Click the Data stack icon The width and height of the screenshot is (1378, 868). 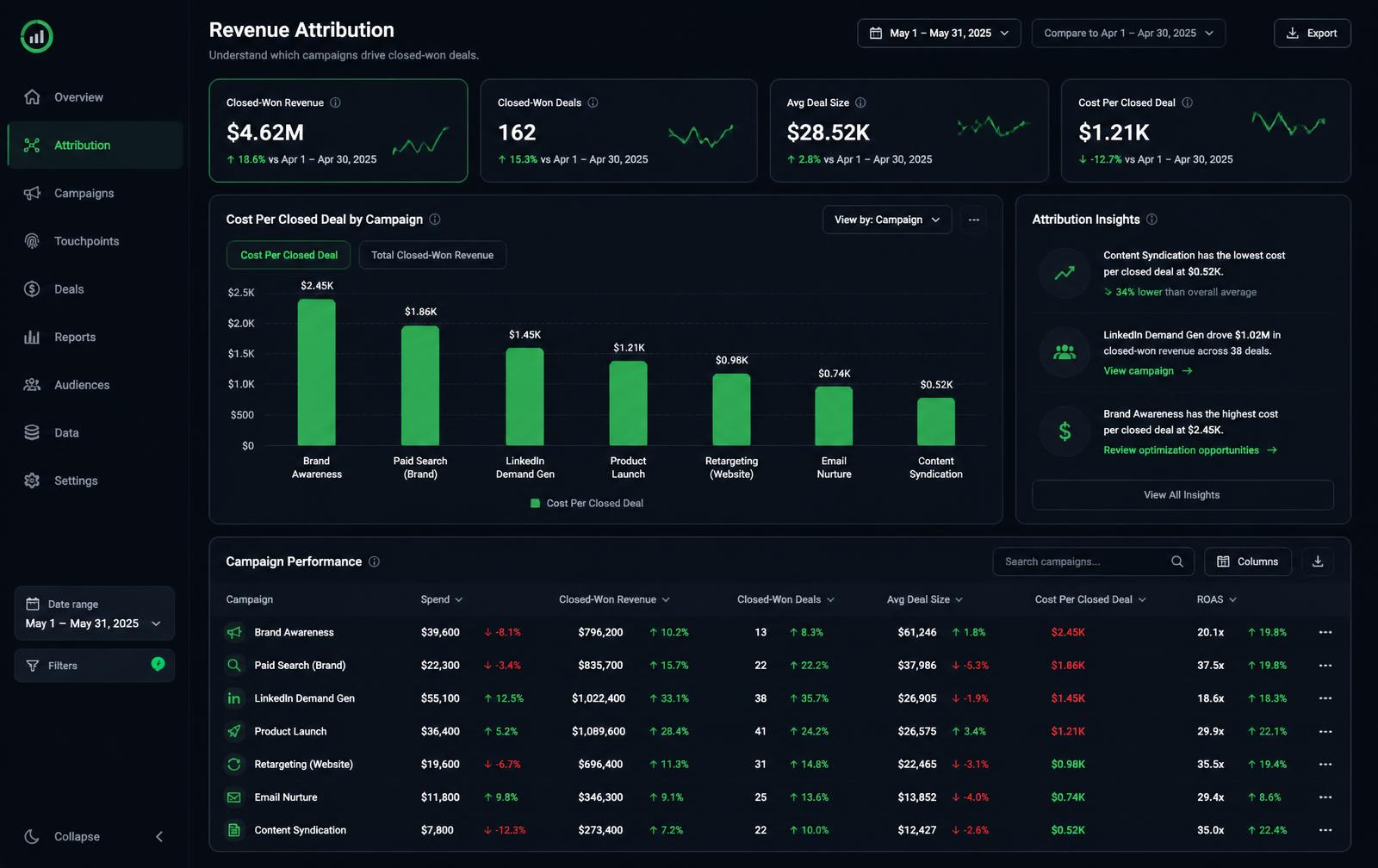pyautogui.click(x=32, y=432)
